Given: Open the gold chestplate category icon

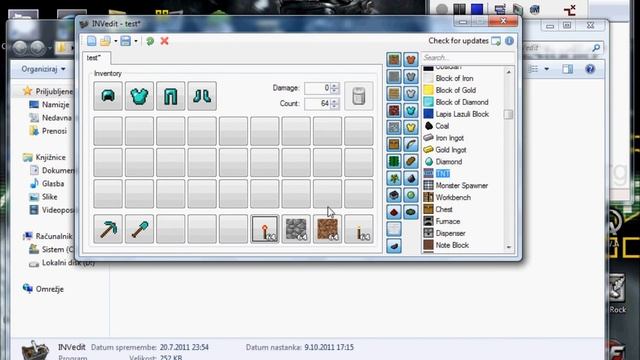Looking at the screenshot, I should (x=411, y=127).
